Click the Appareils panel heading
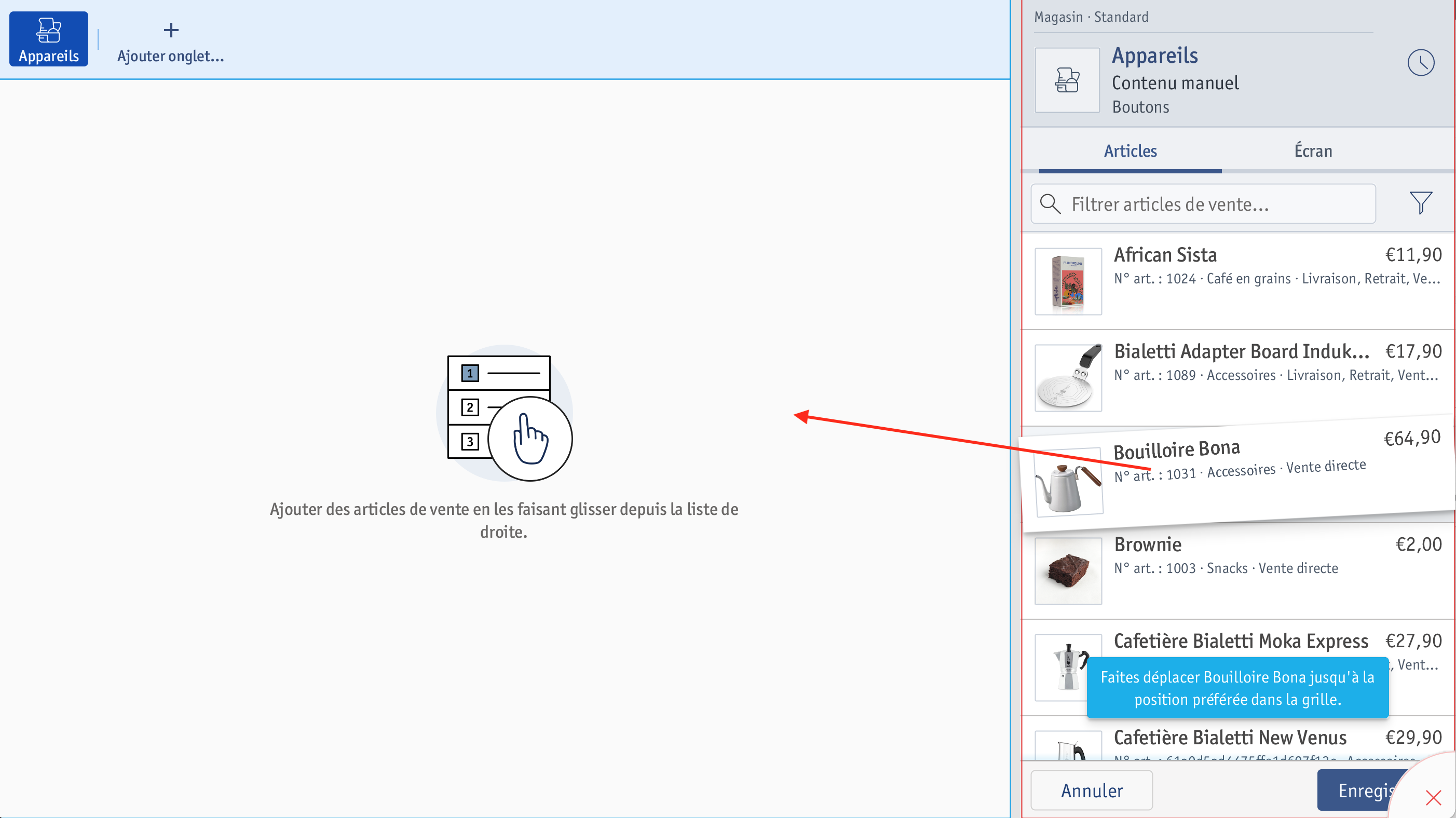Viewport: 1456px width, 818px height. coord(1155,56)
